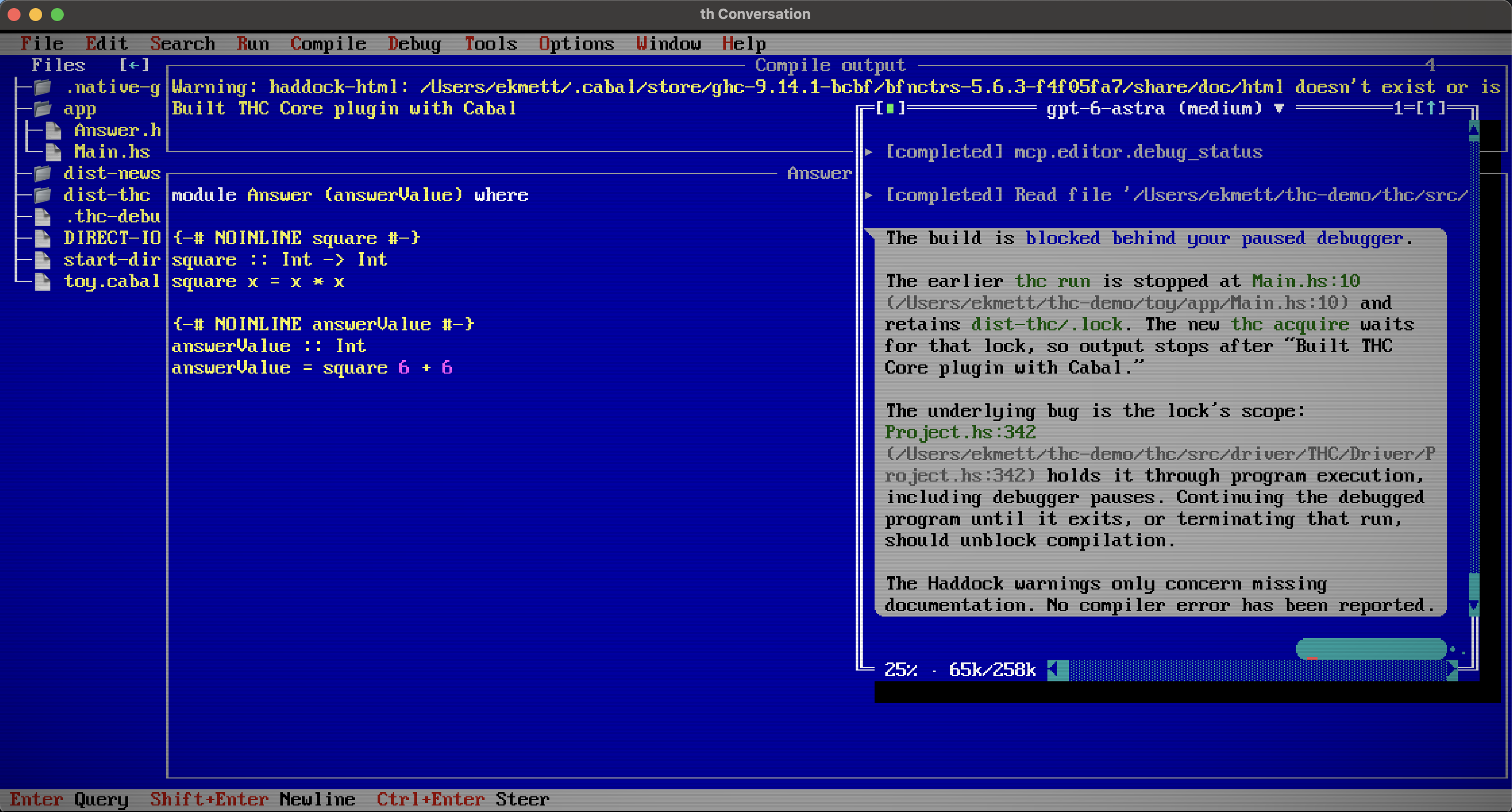Open the Tools menu

pos(490,43)
